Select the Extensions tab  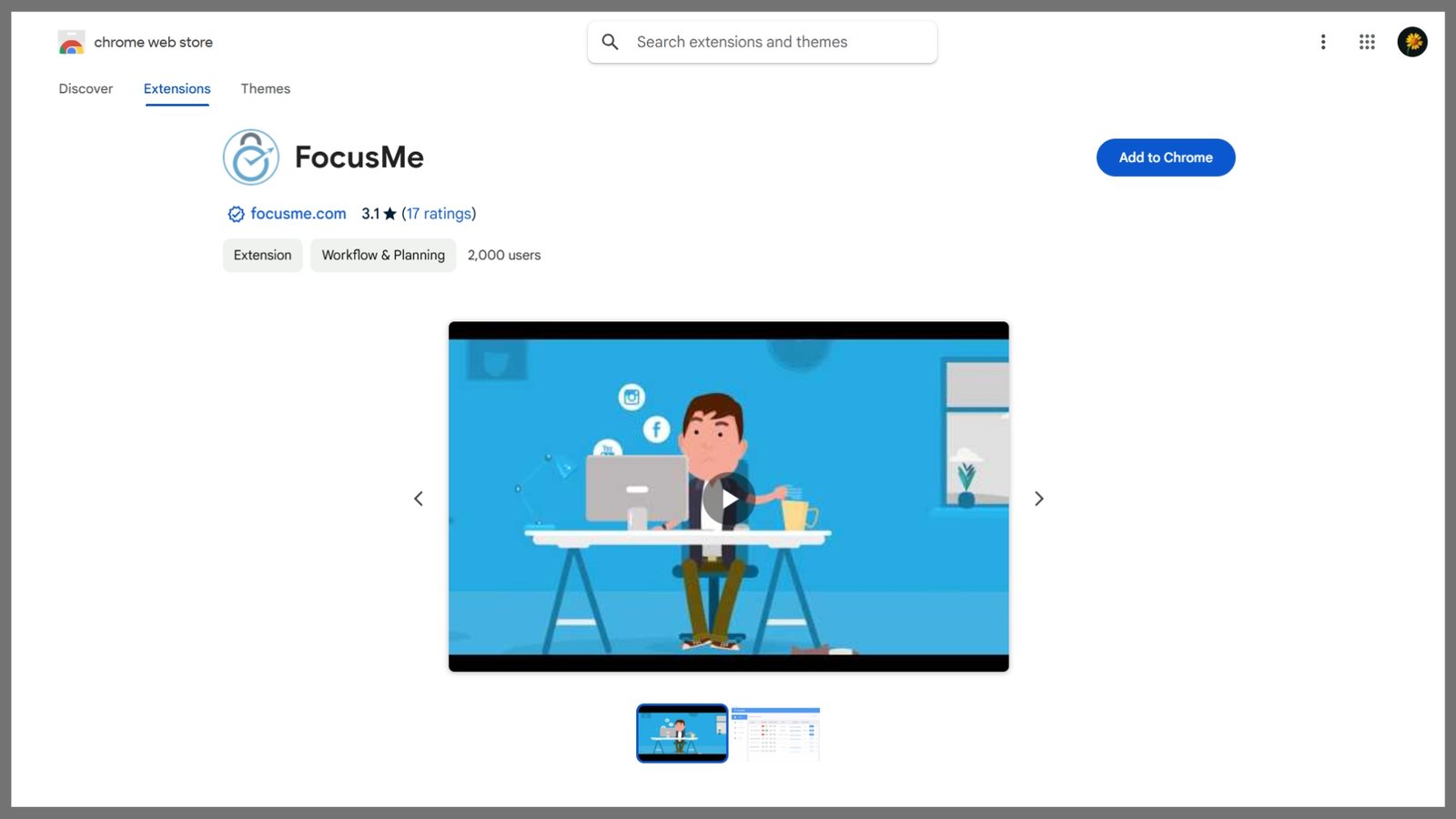coord(177,88)
